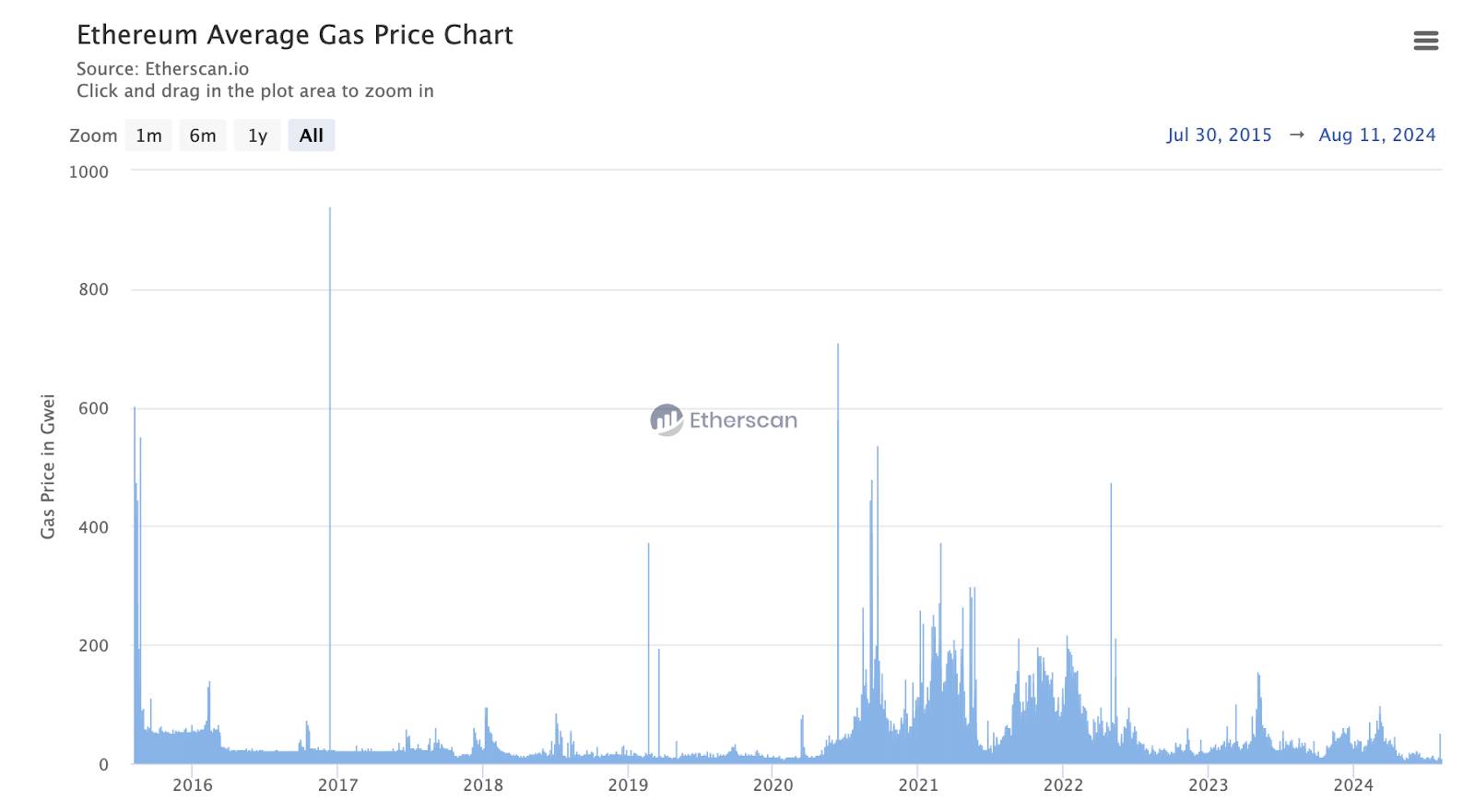Click the 1000 y-axis label
The image size is (1475, 812).
click(x=88, y=171)
